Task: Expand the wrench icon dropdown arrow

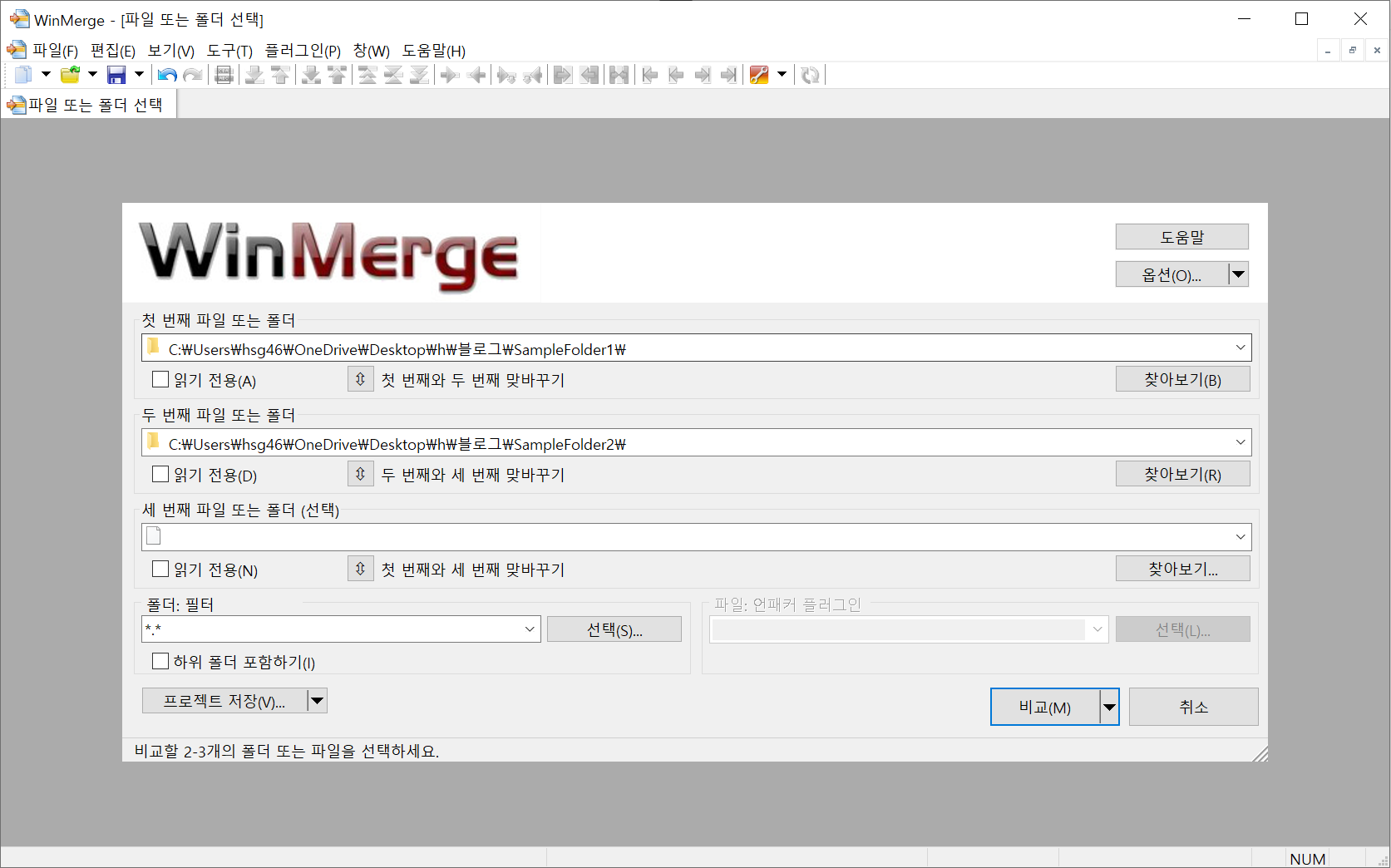Action: click(782, 75)
